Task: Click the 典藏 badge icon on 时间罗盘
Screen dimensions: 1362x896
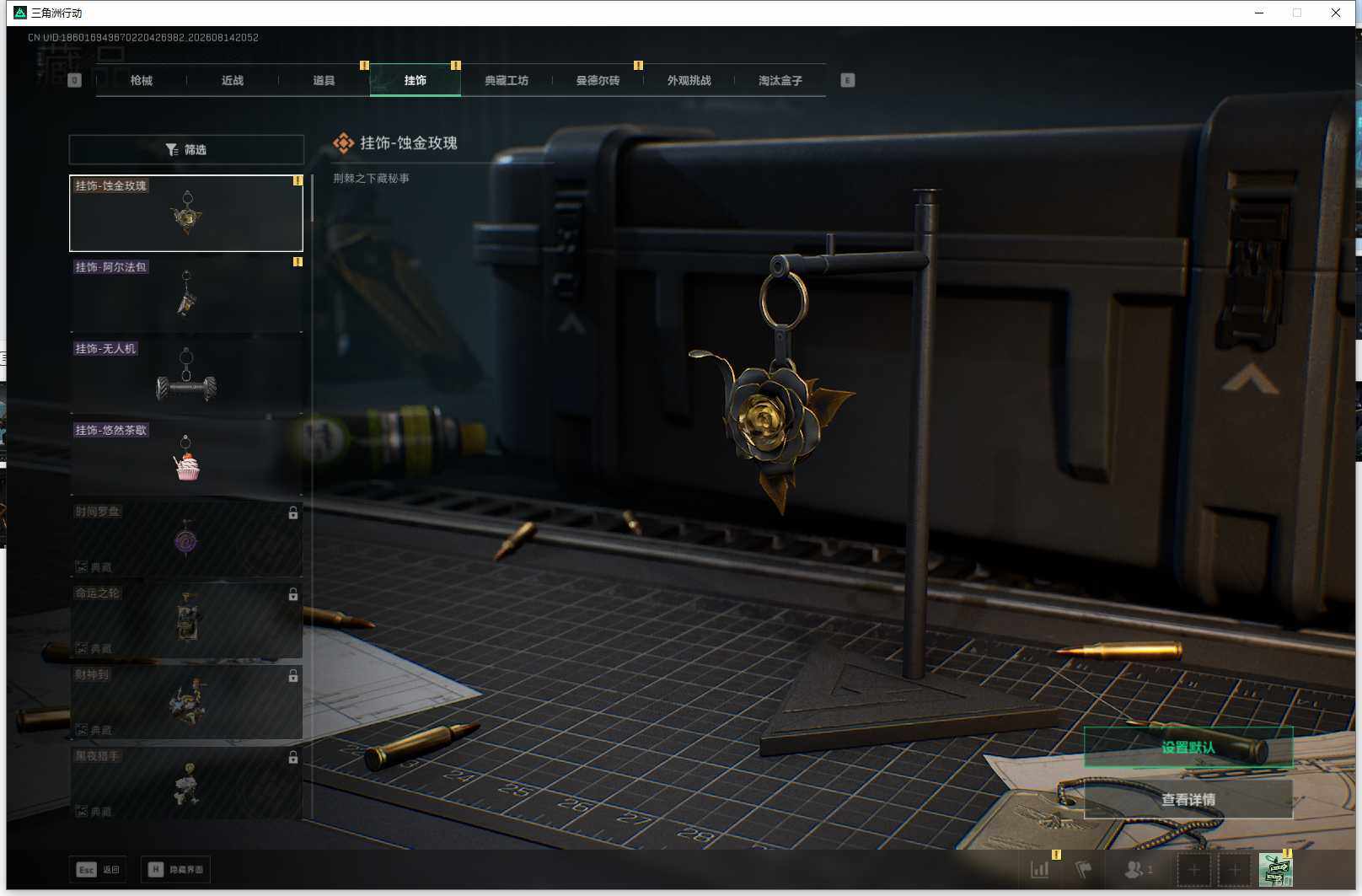Action: pos(82,567)
